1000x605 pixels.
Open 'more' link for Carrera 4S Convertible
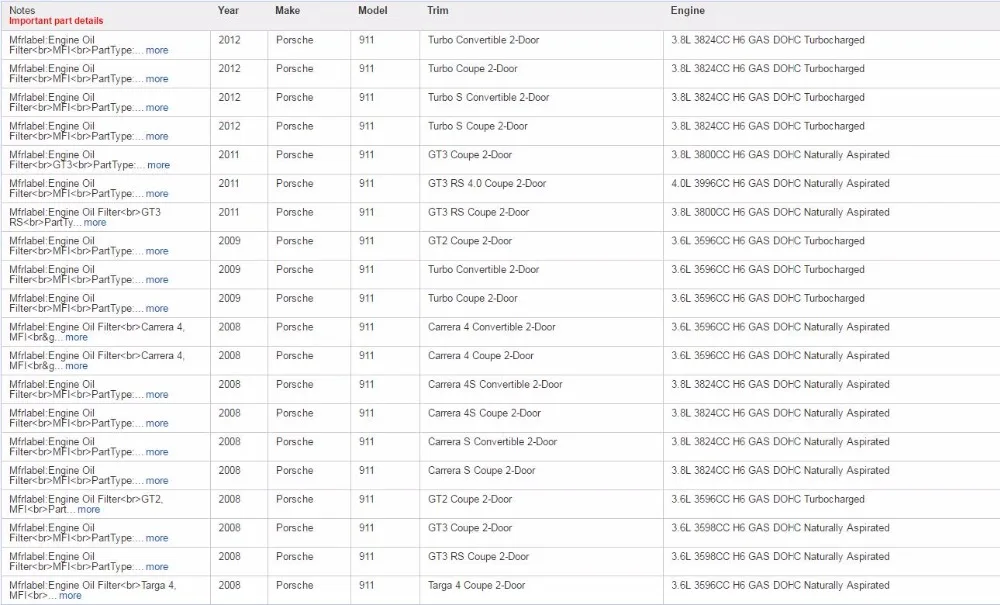point(157,395)
